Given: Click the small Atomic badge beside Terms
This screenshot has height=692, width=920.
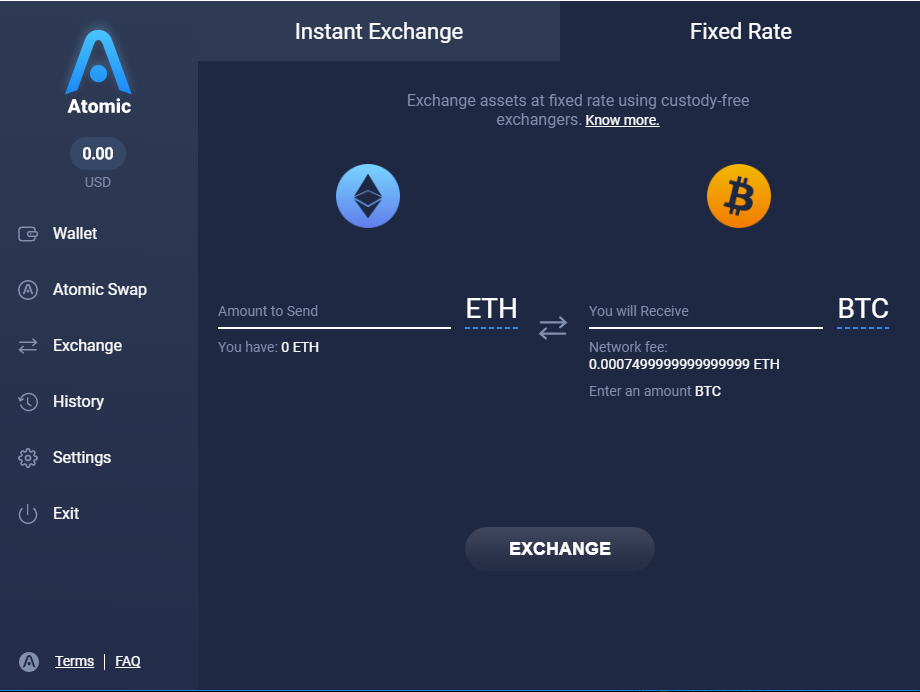Looking at the screenshot, I should [29, 661].
